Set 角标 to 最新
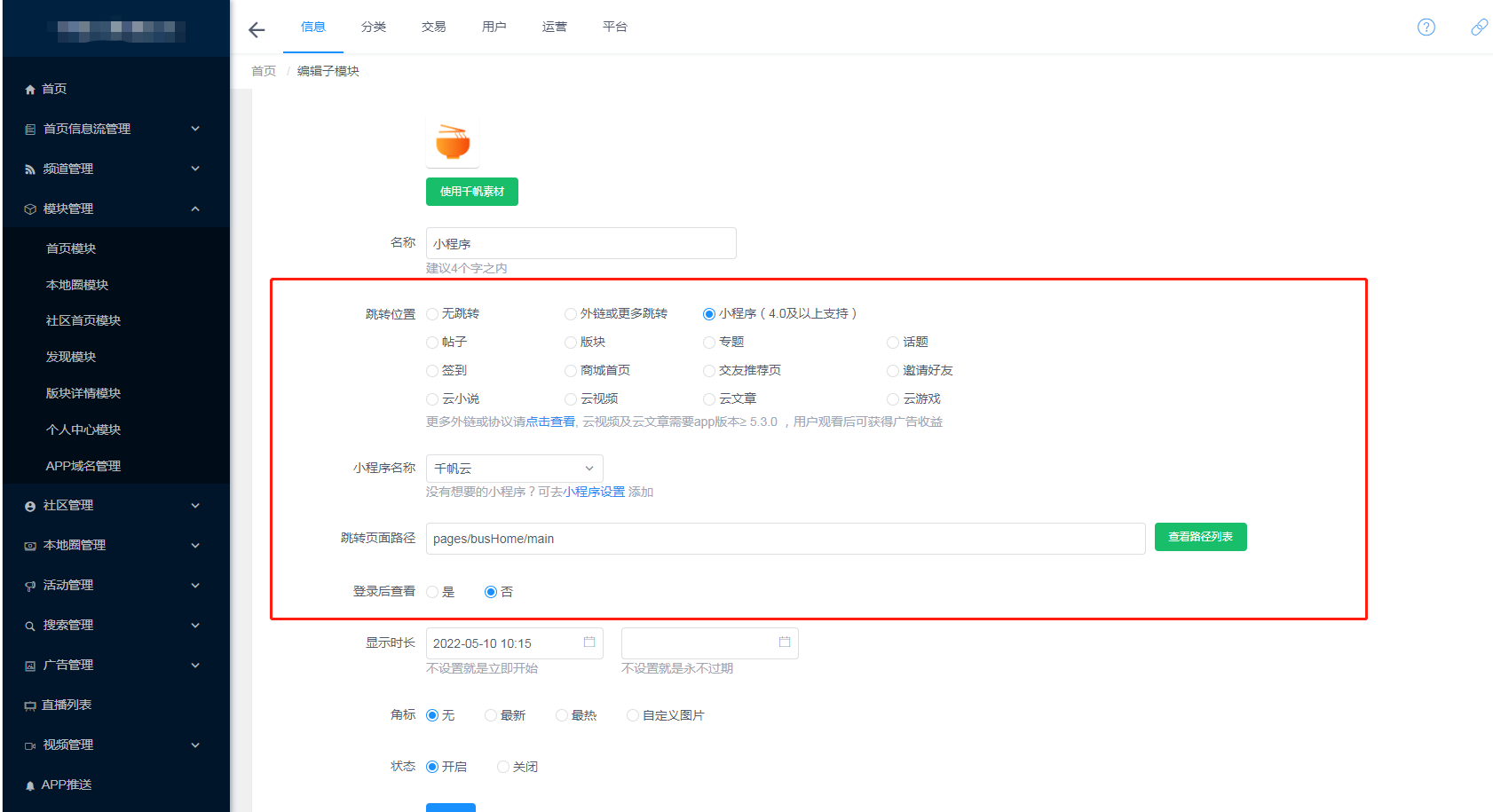This screenshot has height=812, width=1493. point(491,715)
